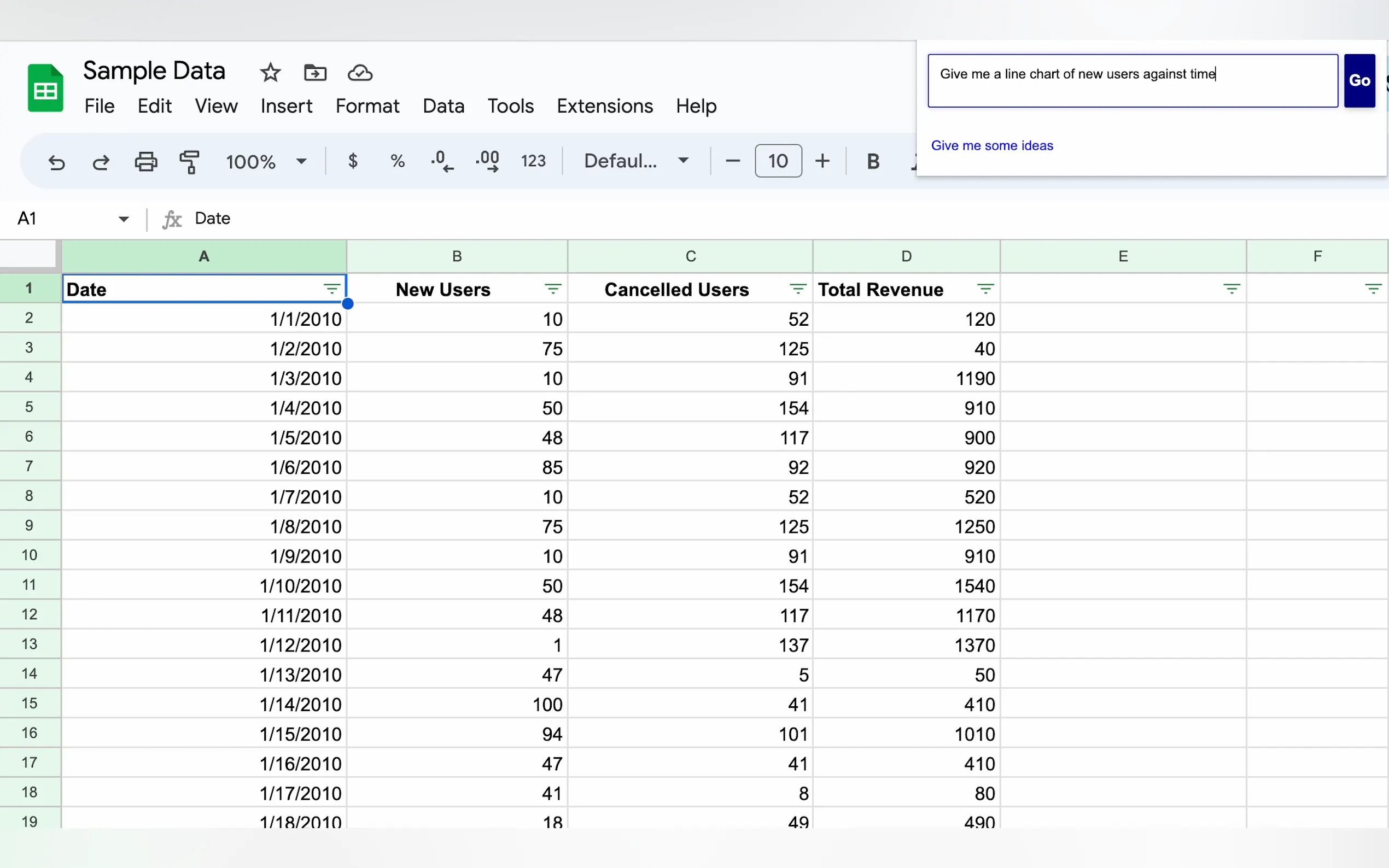Toggle filter on Total Revenue column

tap(985, 289)
